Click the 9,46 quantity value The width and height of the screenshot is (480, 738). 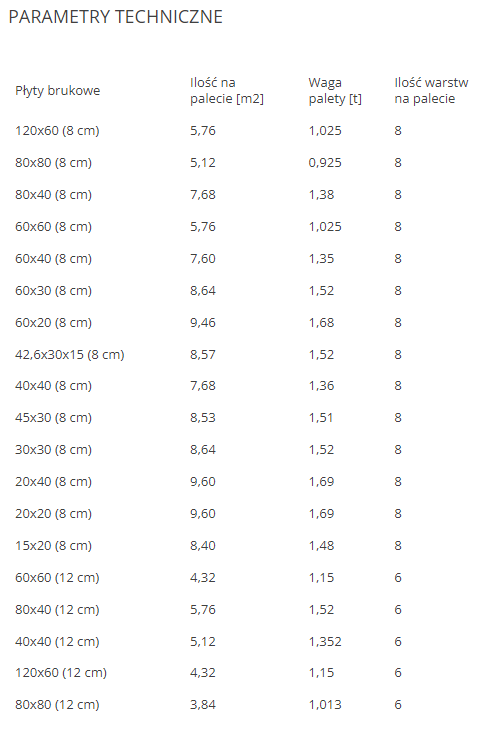[x=203, y=322]
